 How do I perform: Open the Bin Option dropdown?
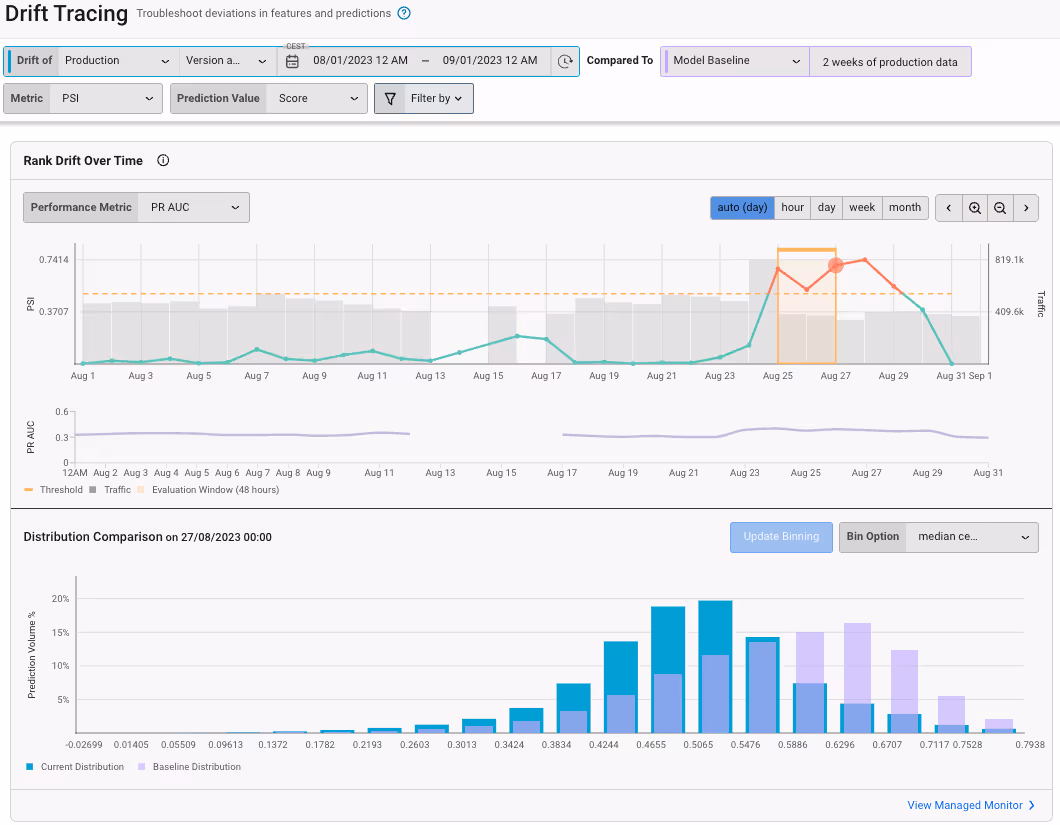(939, 537)
